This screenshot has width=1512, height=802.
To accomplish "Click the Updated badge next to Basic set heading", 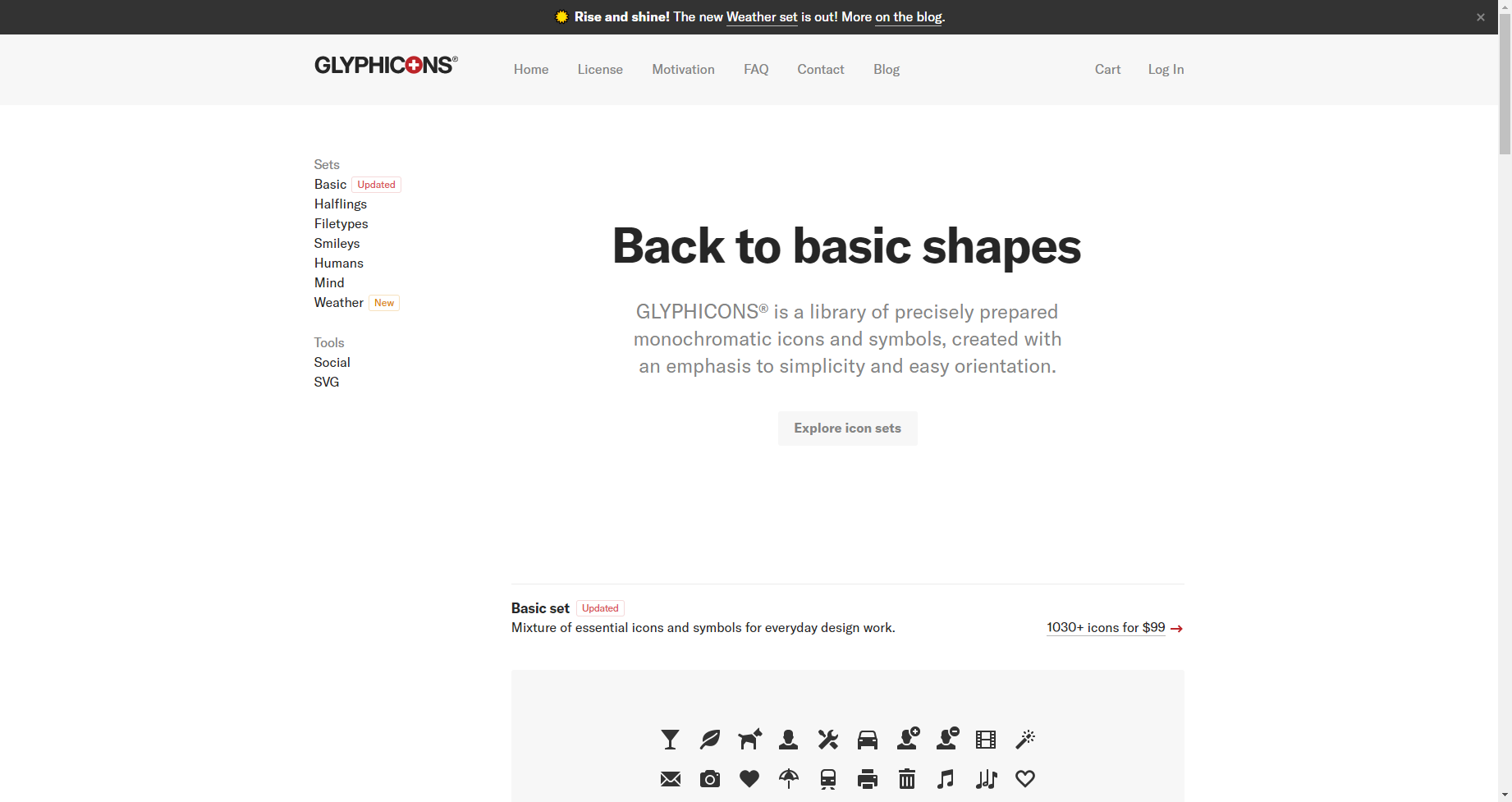I will pyautogui.click(x=600, y=608).
